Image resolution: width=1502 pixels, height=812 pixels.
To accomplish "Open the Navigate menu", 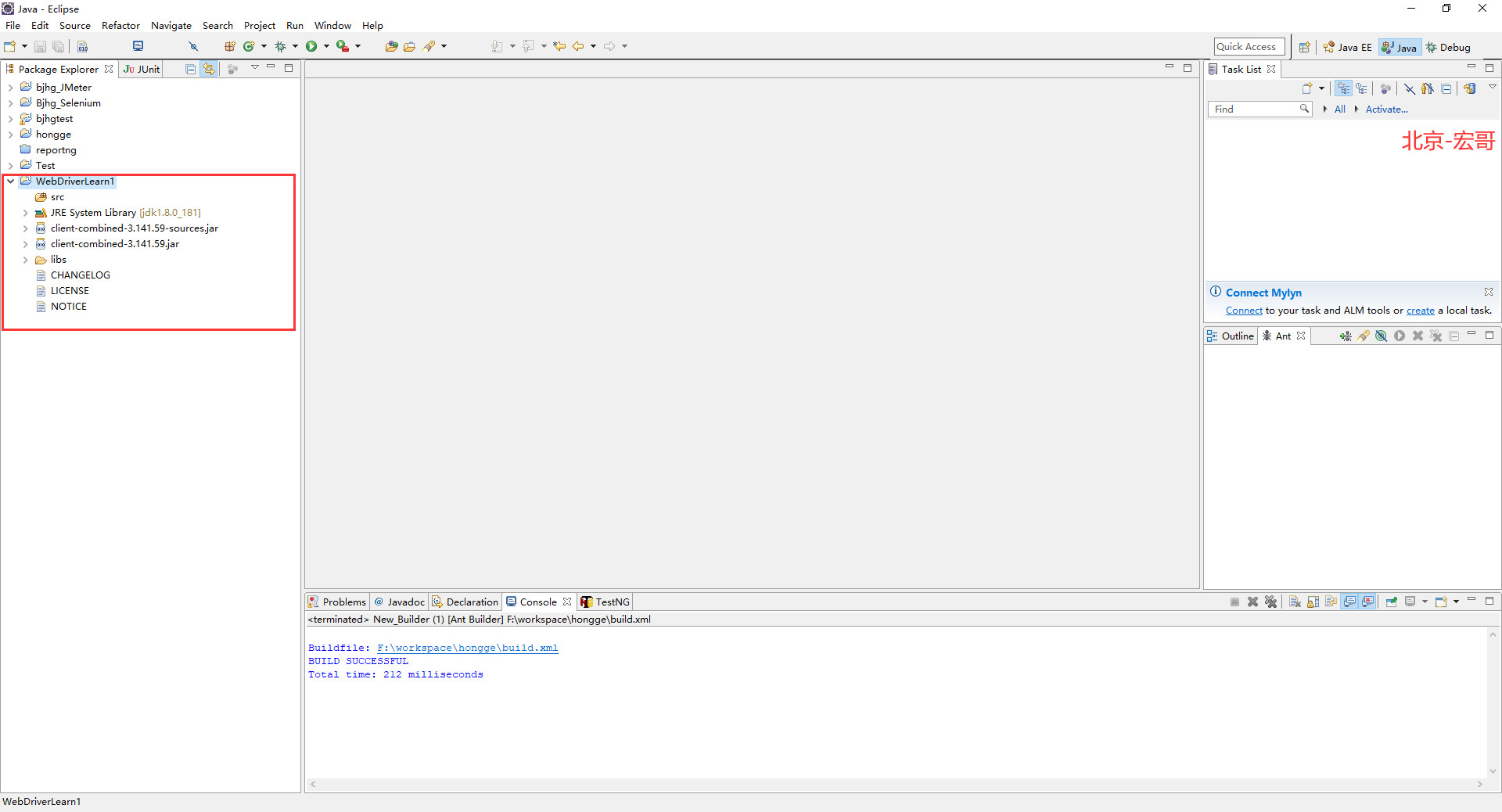I will click(x=171, y=26).
